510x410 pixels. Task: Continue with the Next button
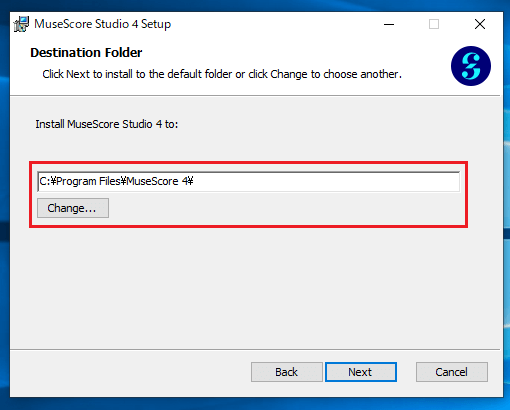[x=361, y=372]
